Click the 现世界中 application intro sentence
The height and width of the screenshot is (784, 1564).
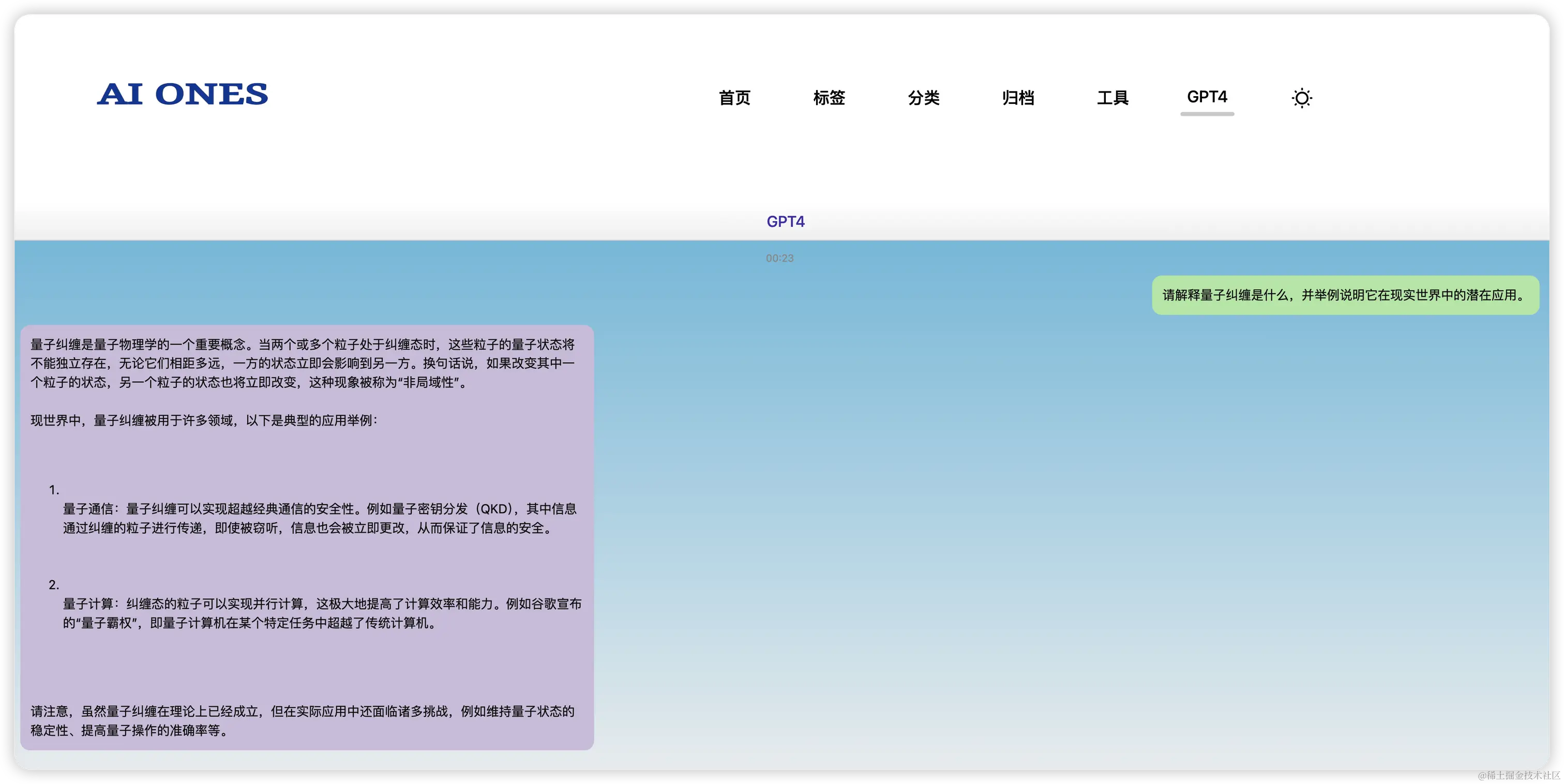pyautogui.click(x=204, y=420)
